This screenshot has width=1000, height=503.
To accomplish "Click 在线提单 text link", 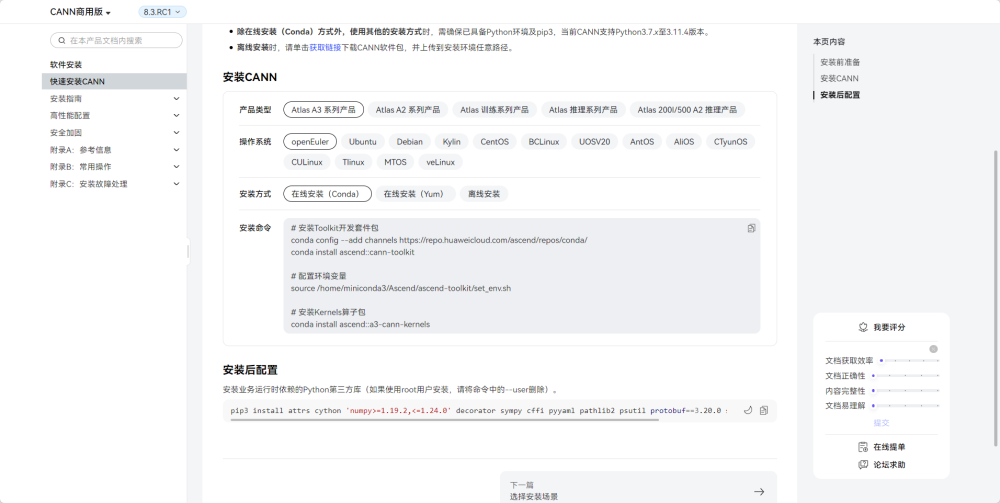I will [x=889, y=447].
